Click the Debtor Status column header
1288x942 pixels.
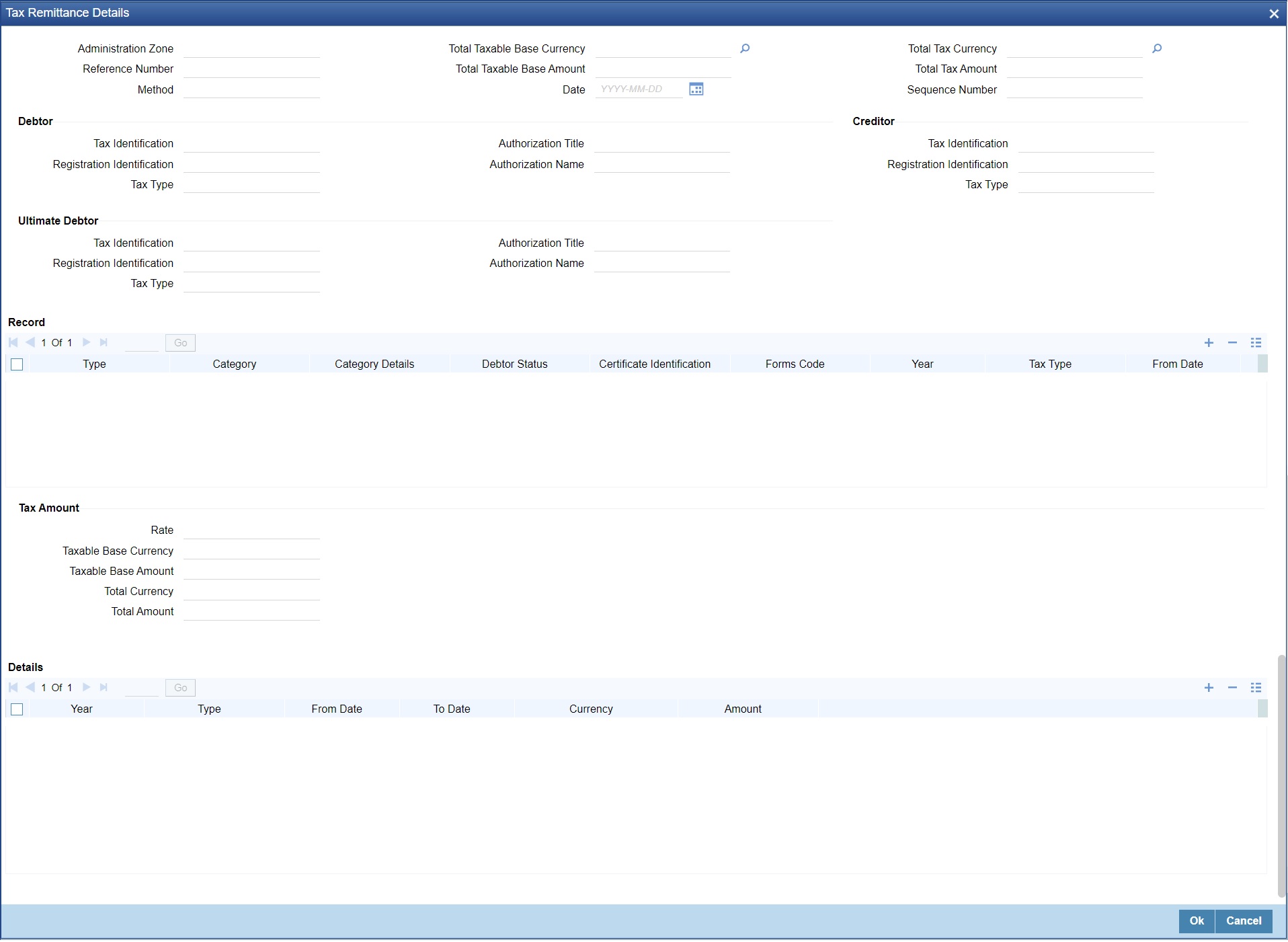[514, 364]
